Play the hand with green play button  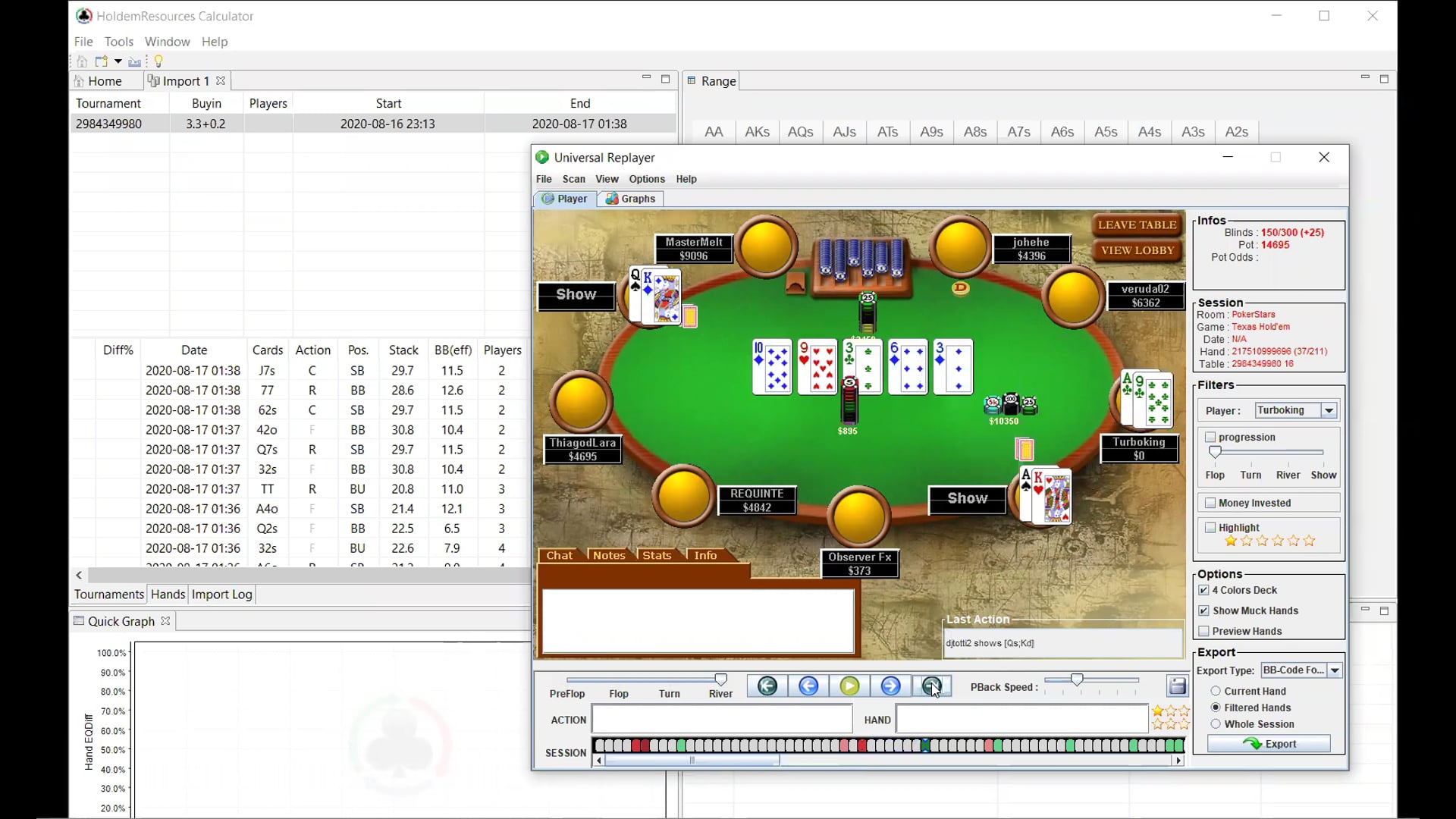849,686
